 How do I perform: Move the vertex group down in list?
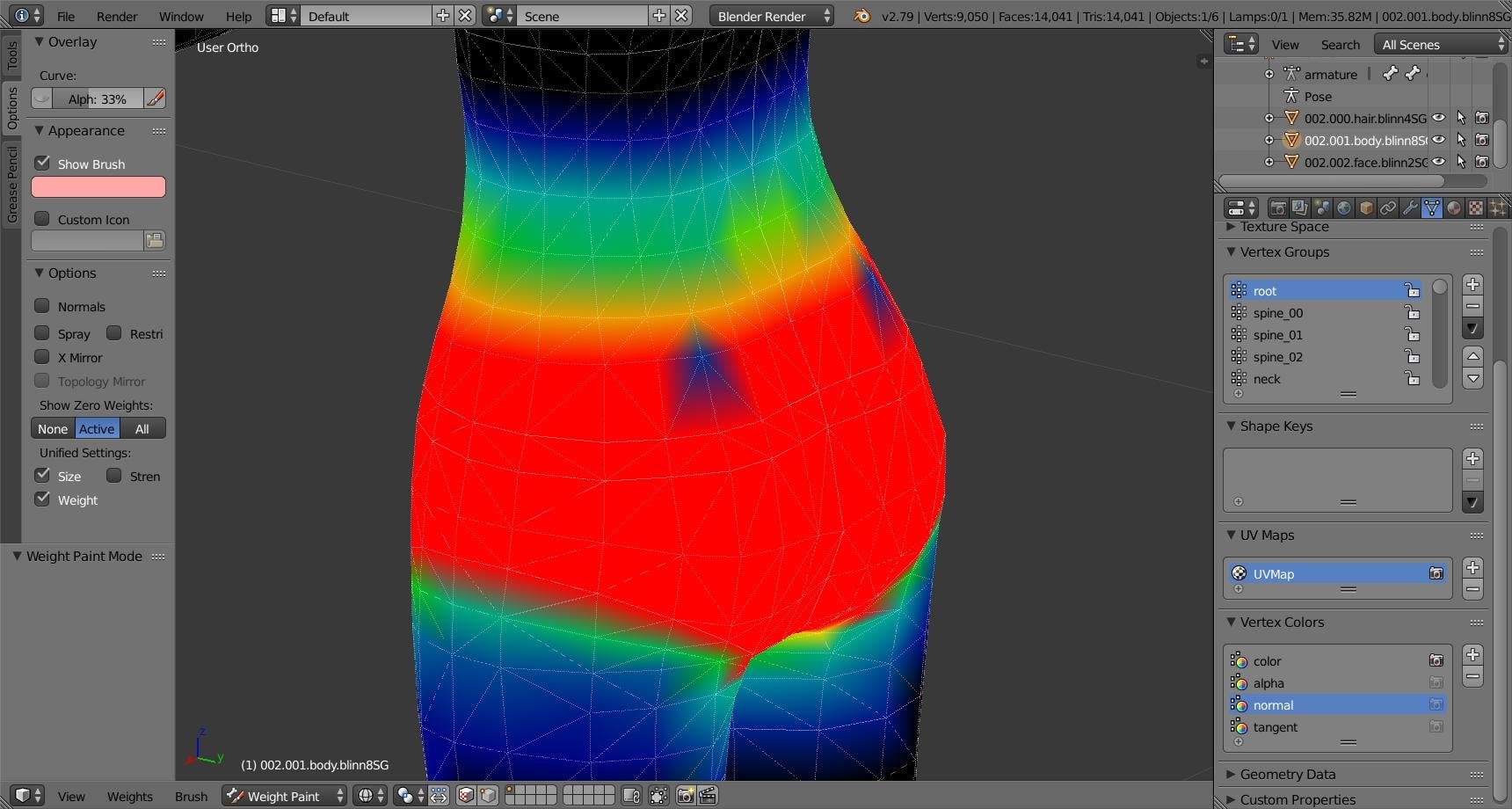click(1473, 379)
